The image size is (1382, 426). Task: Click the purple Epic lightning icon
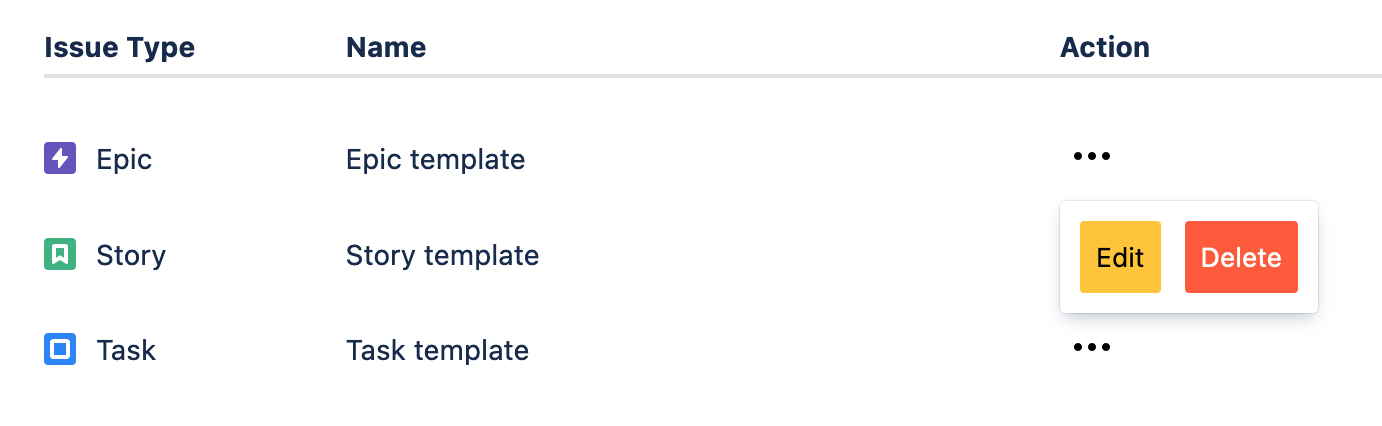click(60, 158)
